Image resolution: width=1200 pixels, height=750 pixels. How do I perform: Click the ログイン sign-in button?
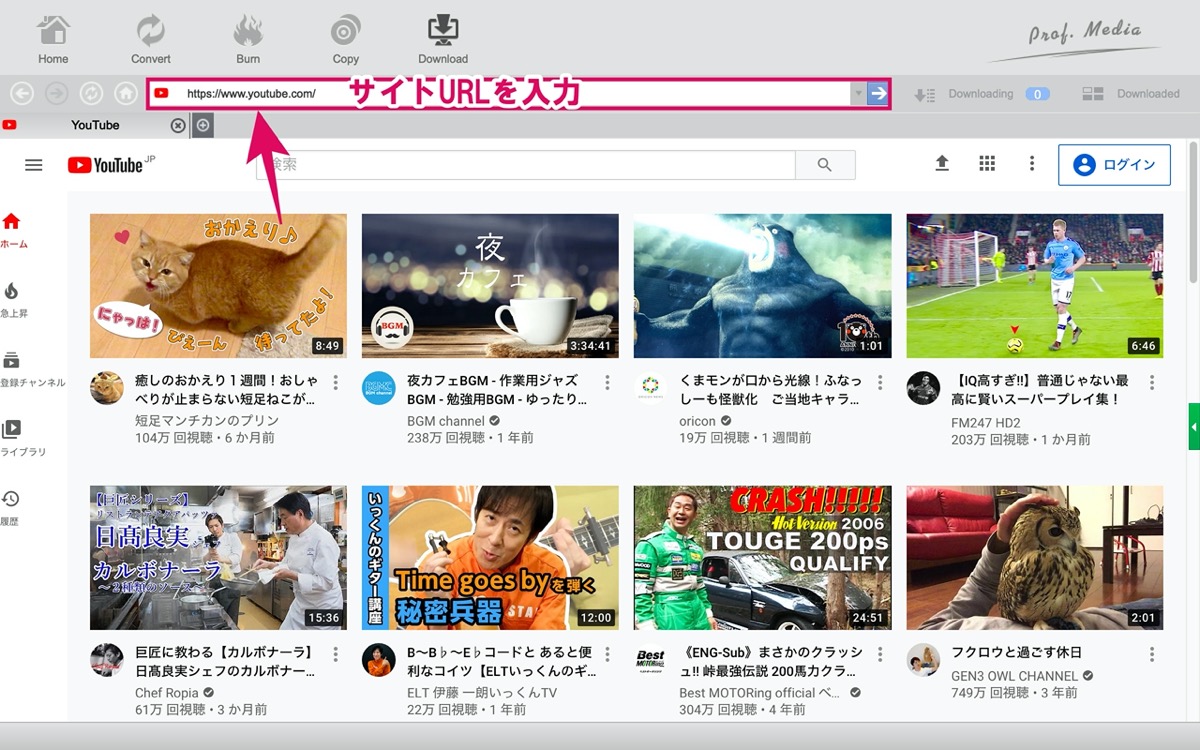pyautogui.click(x=1114, y=165)
